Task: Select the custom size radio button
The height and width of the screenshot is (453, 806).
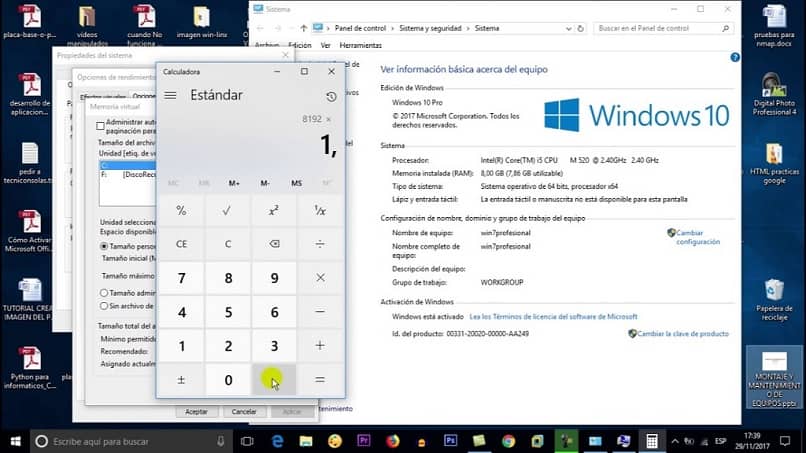Action: (104, 246)
